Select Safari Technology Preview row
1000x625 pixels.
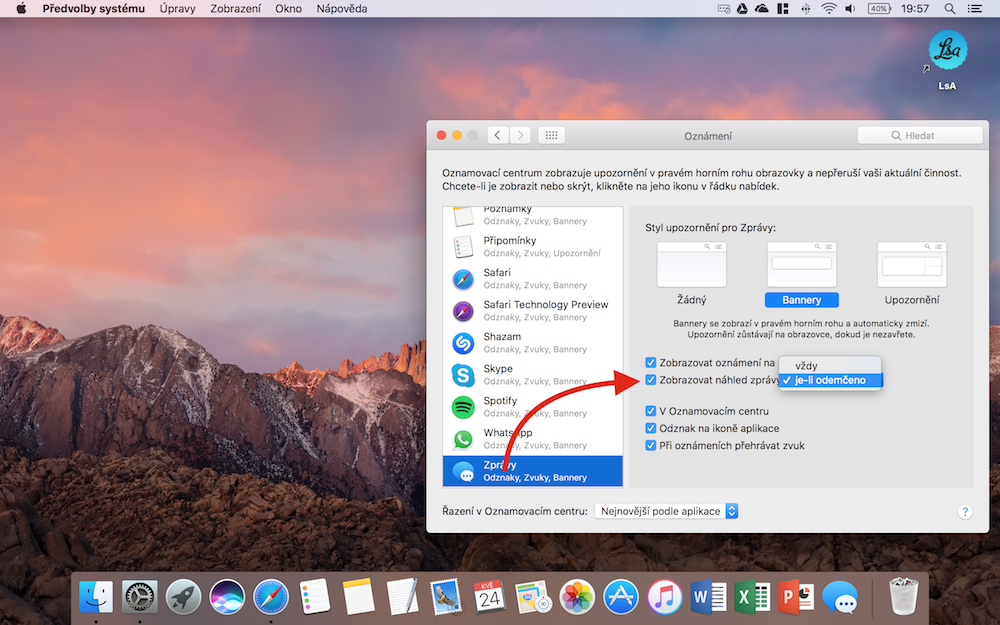click(x=533, y=311)
